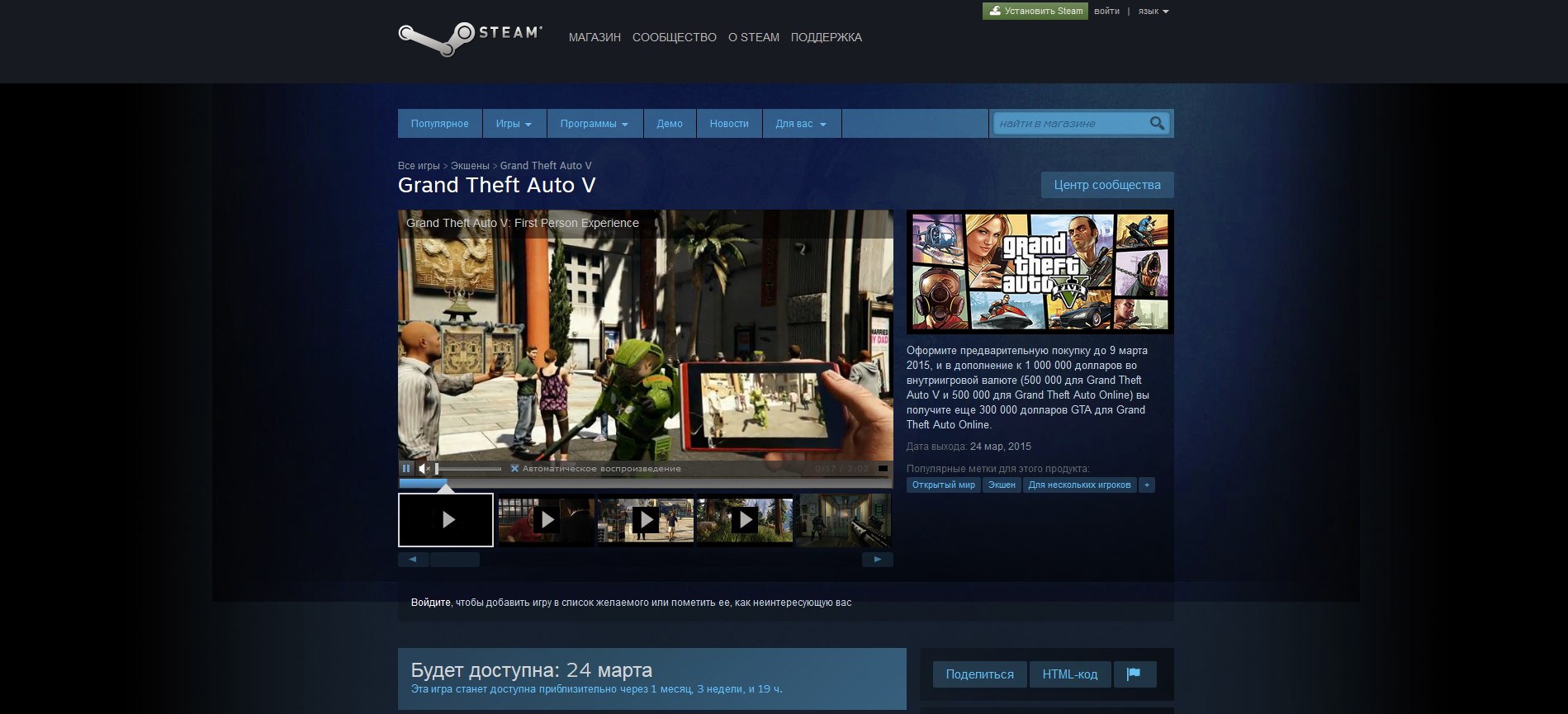The image size is (1568, 714).
Task: Click the Будет доступна: 24 марта heading
Action: tap(532, 670)
